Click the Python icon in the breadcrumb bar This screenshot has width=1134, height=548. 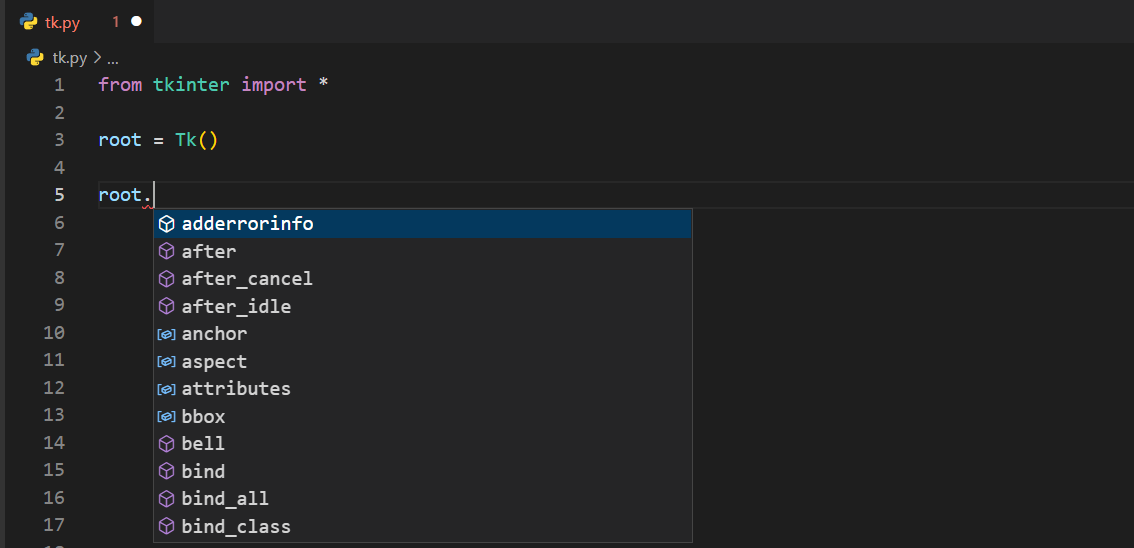click(x=36, y=58)
